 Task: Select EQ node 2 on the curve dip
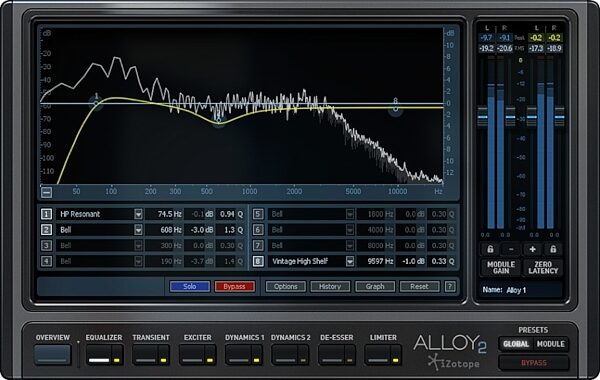click(x=218, y=120)
